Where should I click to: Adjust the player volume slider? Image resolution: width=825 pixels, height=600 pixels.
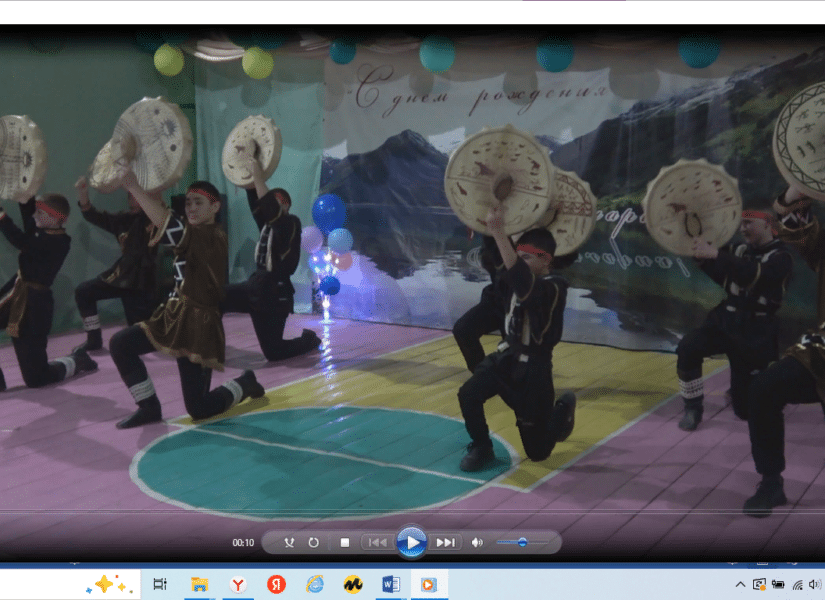(521, 543)
